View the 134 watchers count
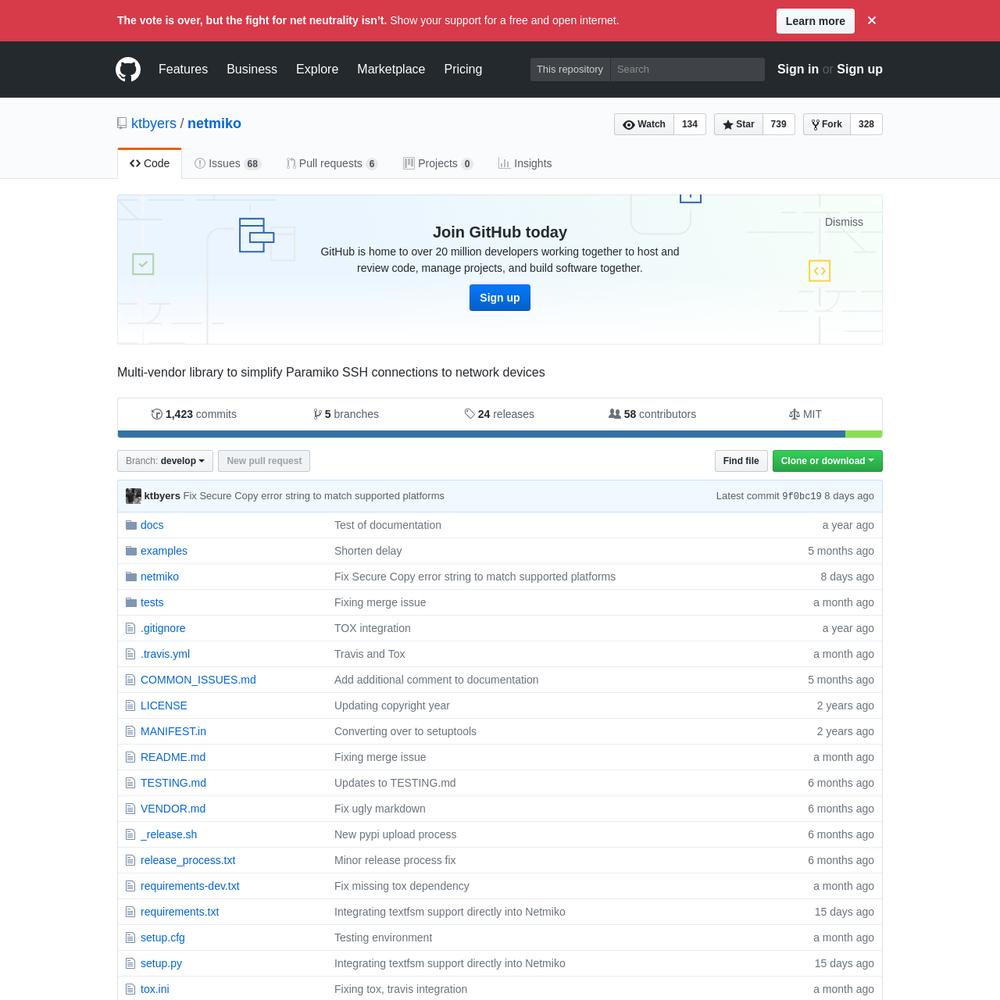Screen dimensions: 1000x1000 [690, 124]
